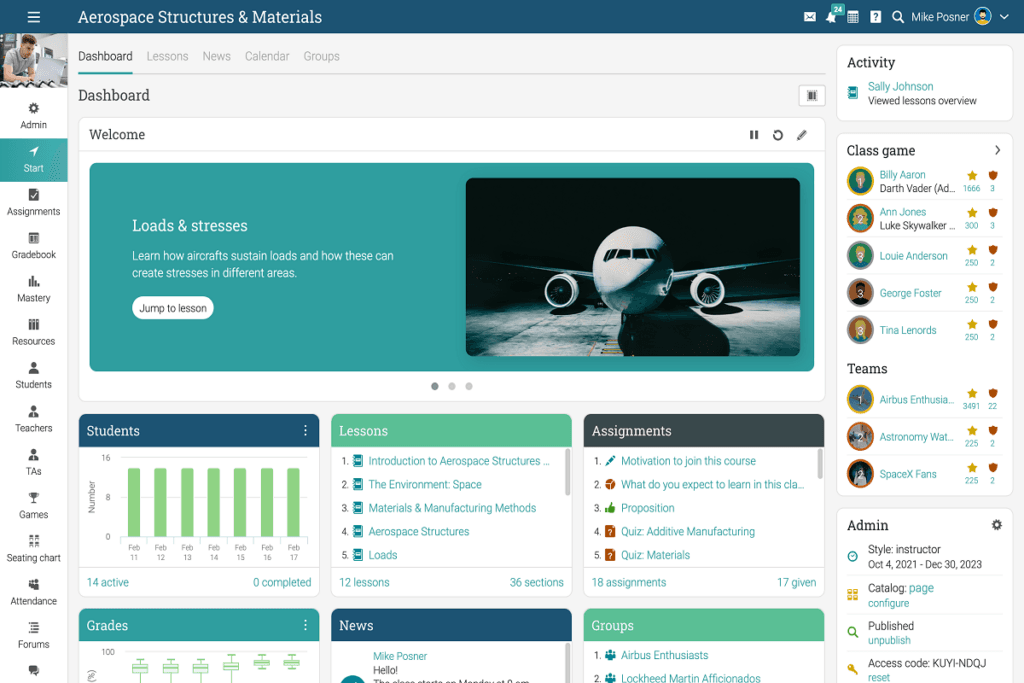The image size is (1024, 683).
Task: Click the Jump to lesson button
Action: click(x=173, y=308)
